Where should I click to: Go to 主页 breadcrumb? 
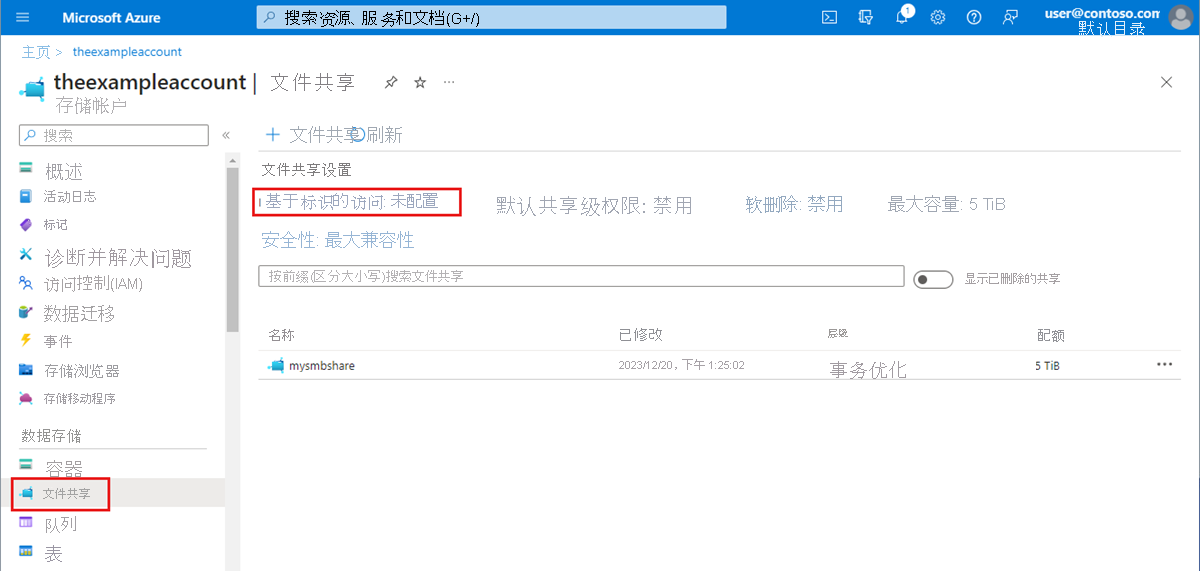36,51
